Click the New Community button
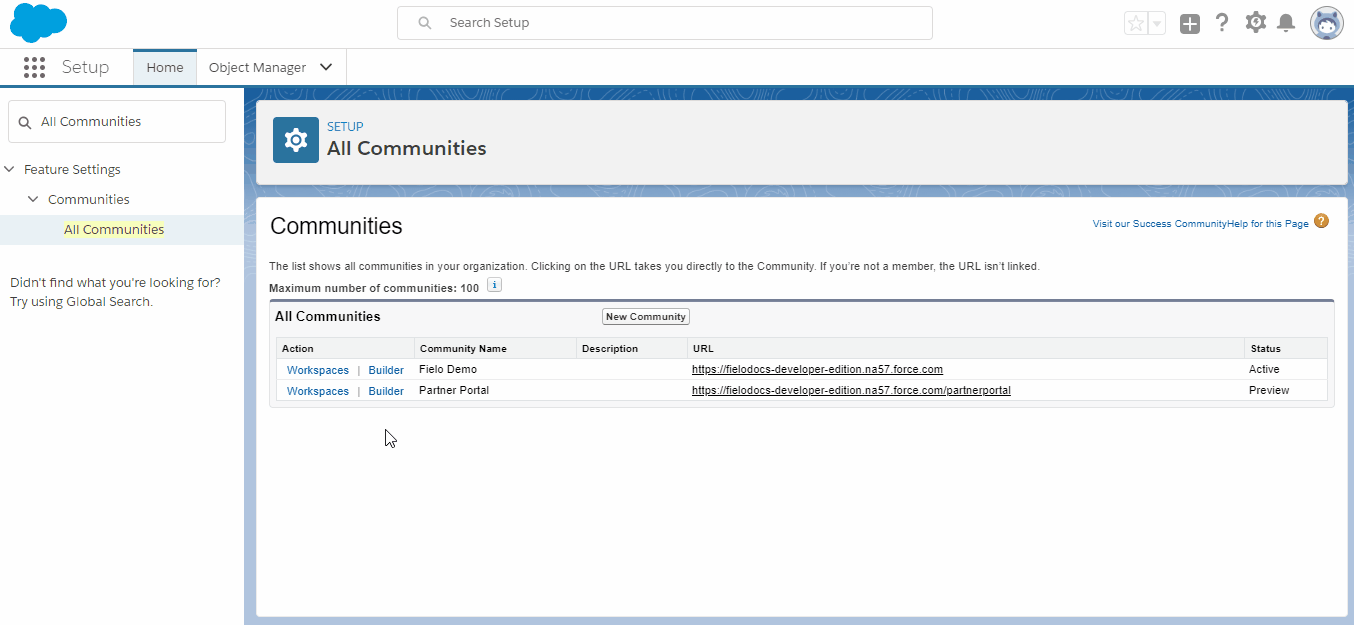 (646, 316)
